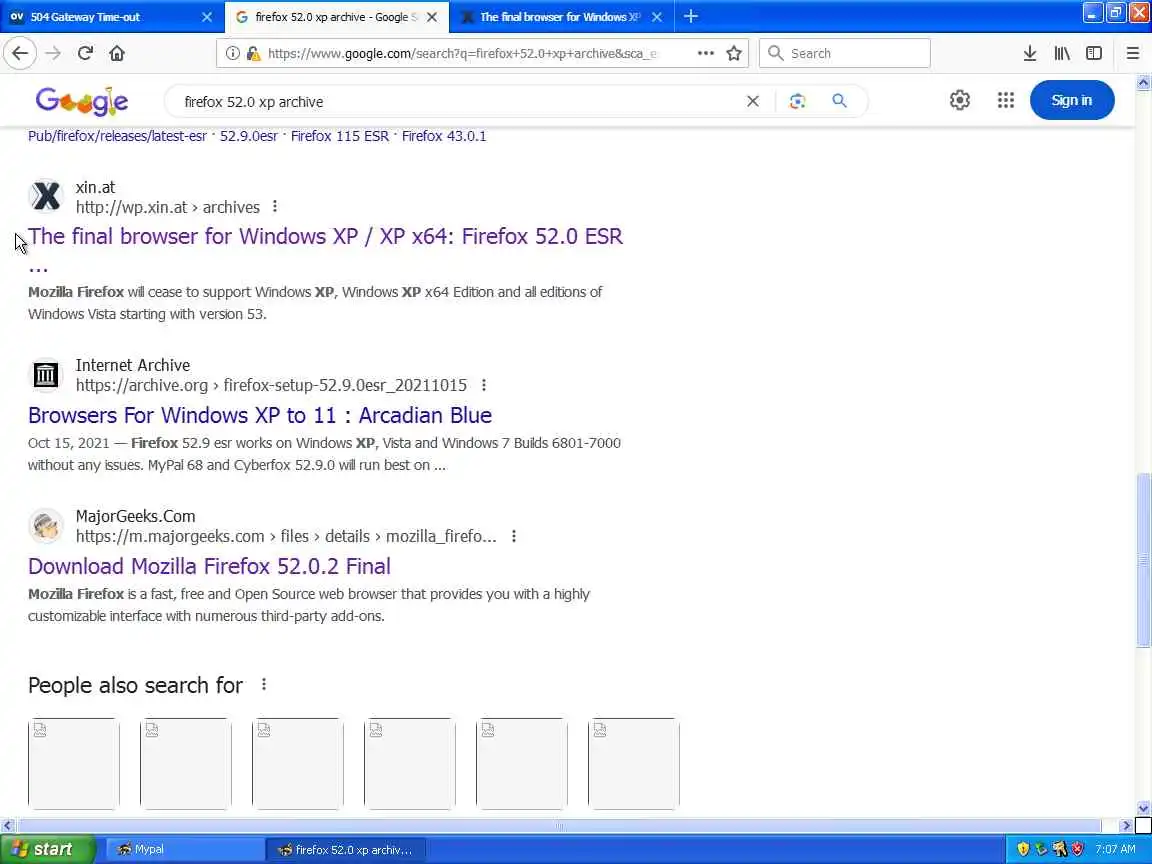Switch to Mypal taskbar window
The width and height of the screenshot is (1152, 864).
(184, 849)
